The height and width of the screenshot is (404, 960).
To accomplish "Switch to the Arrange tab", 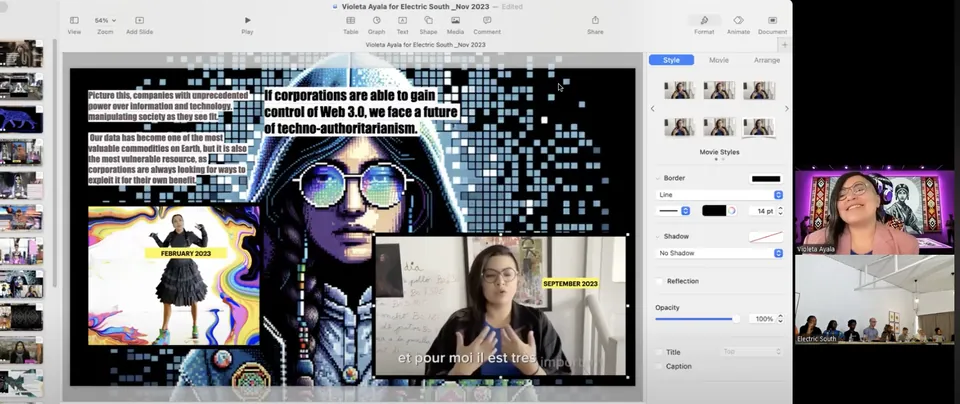I will point(767,60).
